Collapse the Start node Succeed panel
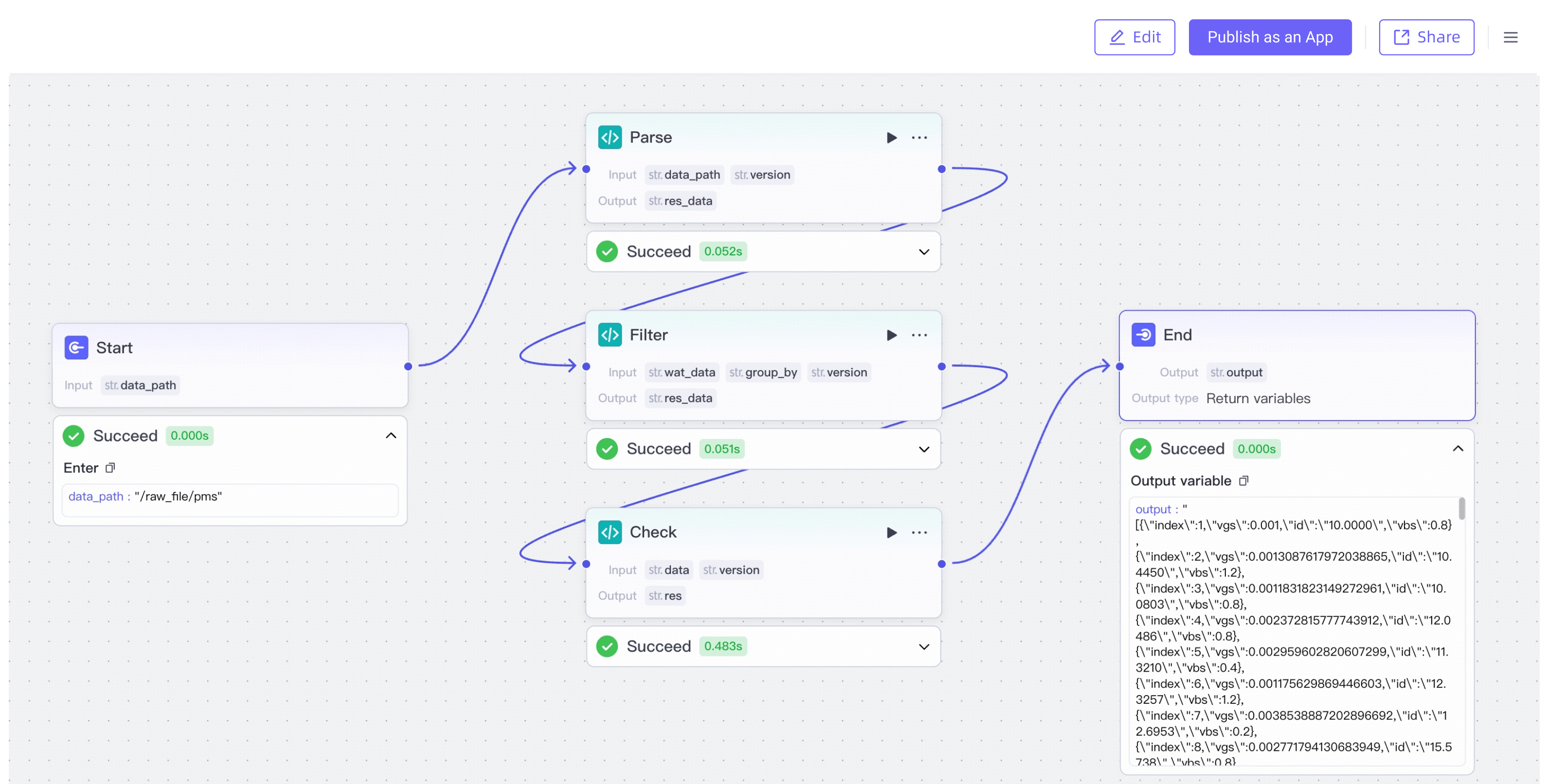The width and height of the screenshot is (1547, 784). pyautogui.click(x=390, y=436)
